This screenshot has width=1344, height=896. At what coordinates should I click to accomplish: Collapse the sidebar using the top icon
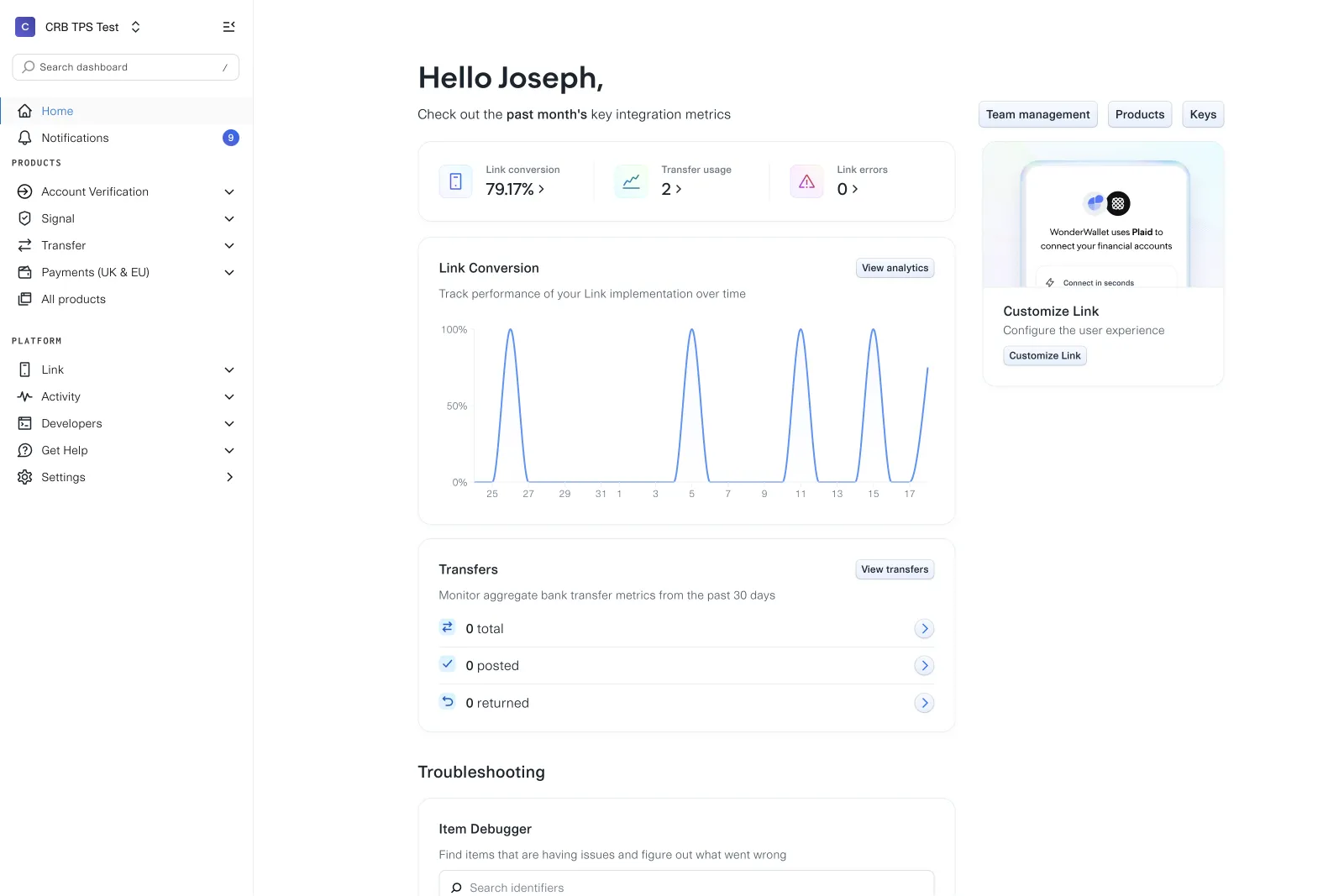228,27
